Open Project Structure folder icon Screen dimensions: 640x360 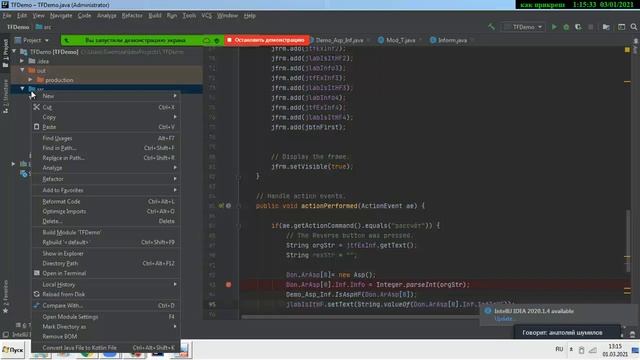coord(606,27)
